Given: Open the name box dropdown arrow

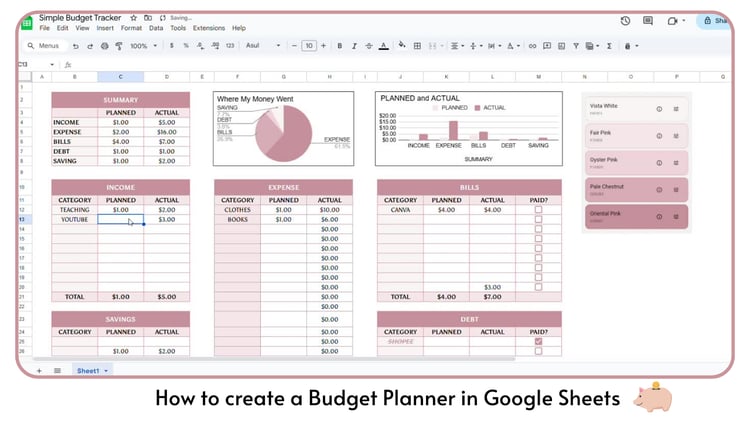Looking at the screenshot, I should (x=52, y=65).
